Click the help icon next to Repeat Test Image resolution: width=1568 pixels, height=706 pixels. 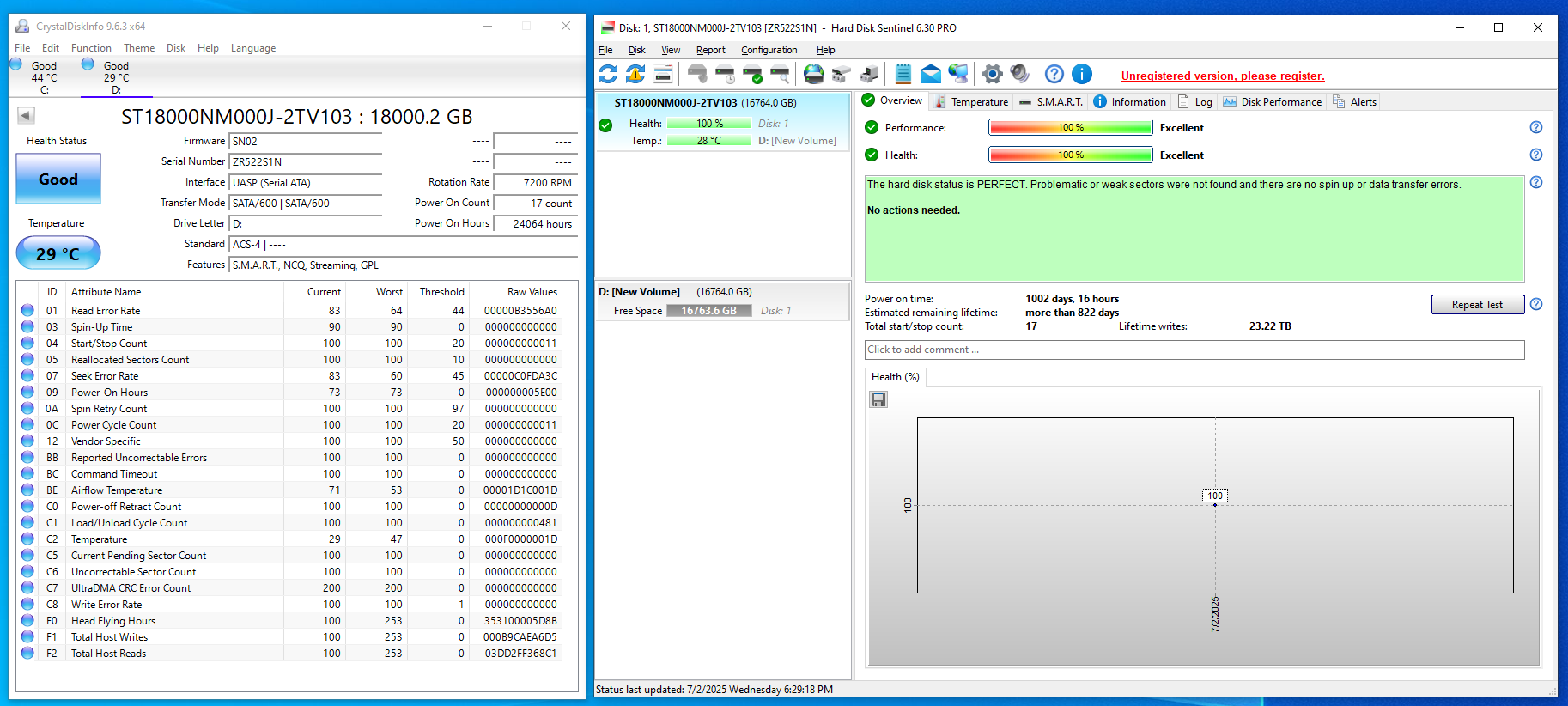1536,304
